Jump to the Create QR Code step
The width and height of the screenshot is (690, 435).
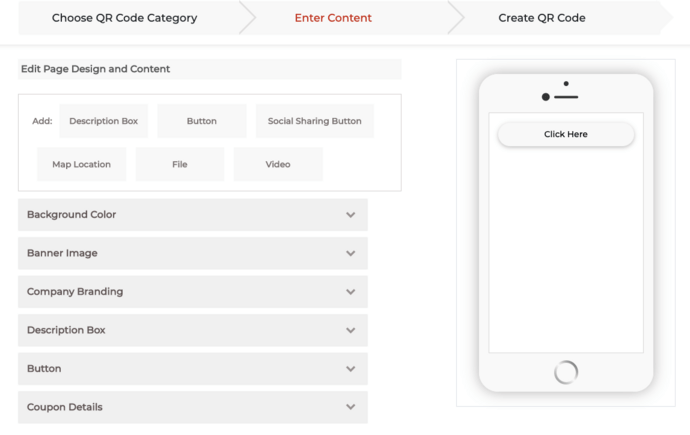[542, 18]
